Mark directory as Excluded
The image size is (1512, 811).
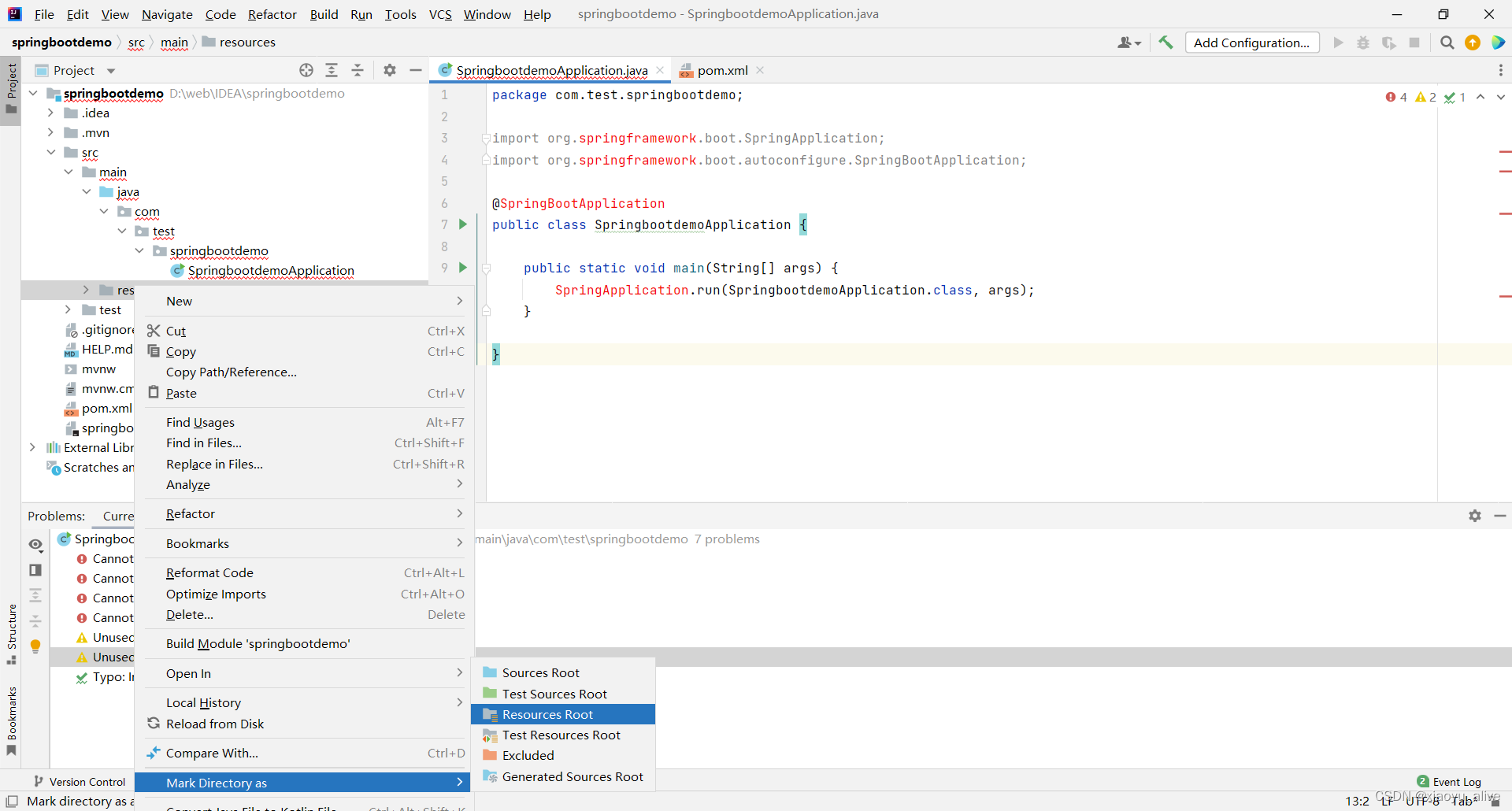563,756
